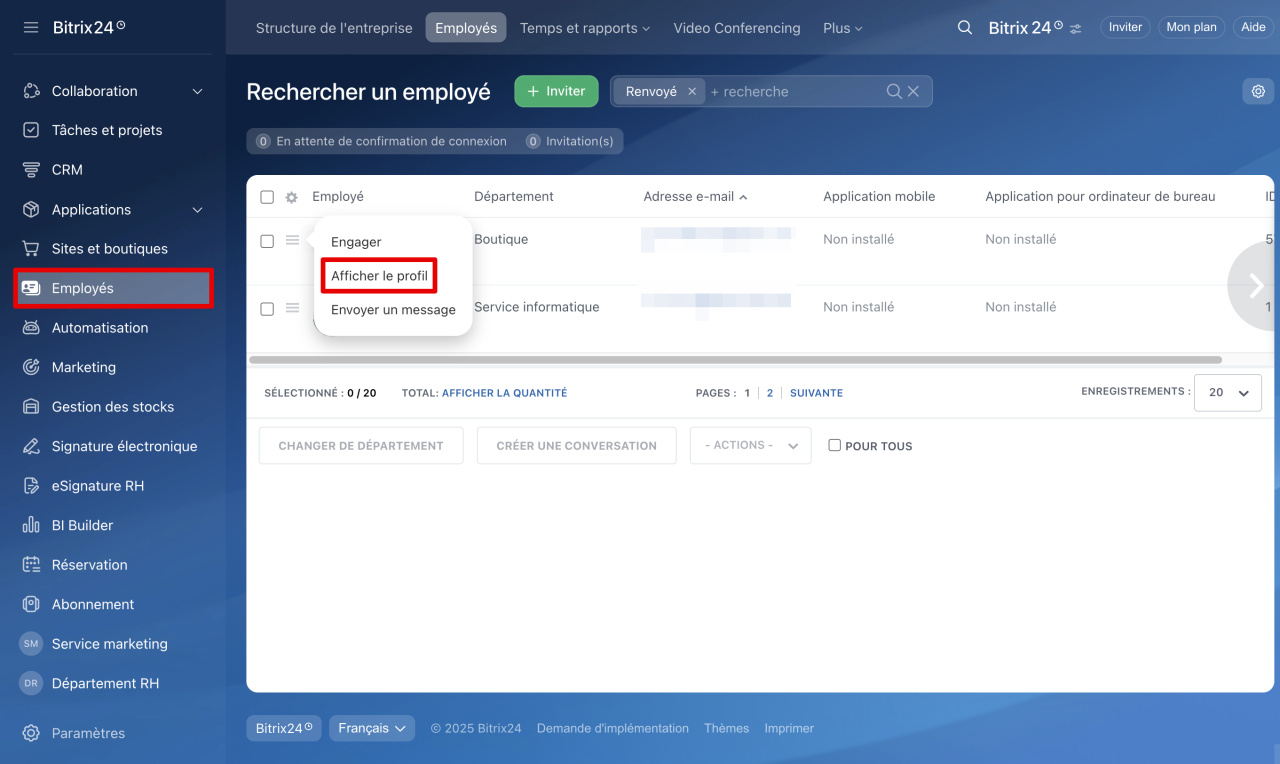Image resolution: width=1280 pixels, height=764 pixels.
Task: Check the Service informatique row checkbox
Action: click(267, 309)
